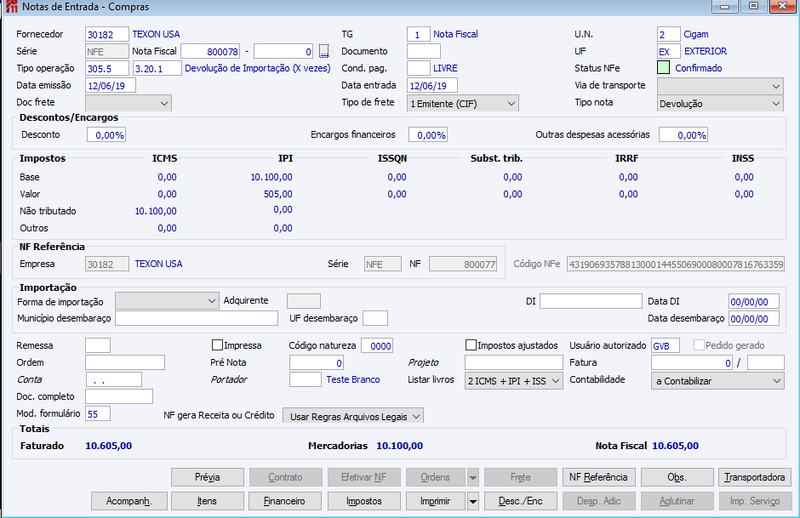Image resolution: width=800 pixels, height=518 pixels.
Task: Expand the Tipo de frete dropdown
Action: pyautogui.click(x=463, y=104)
